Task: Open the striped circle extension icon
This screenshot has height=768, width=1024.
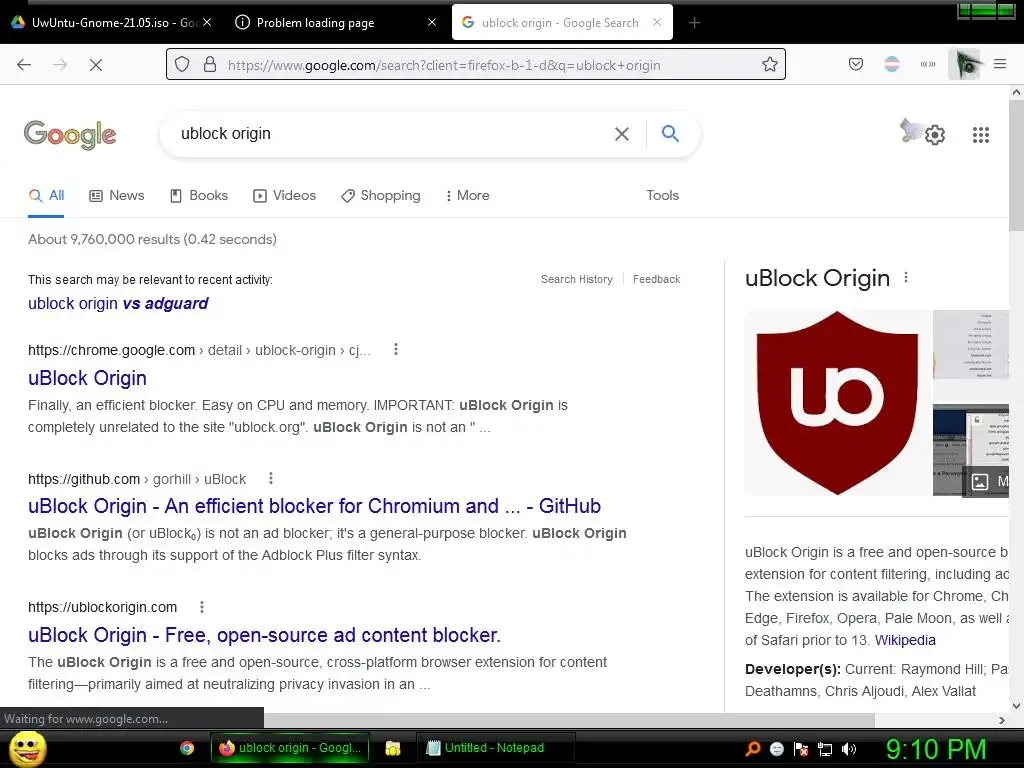Action: pos(891,64)
